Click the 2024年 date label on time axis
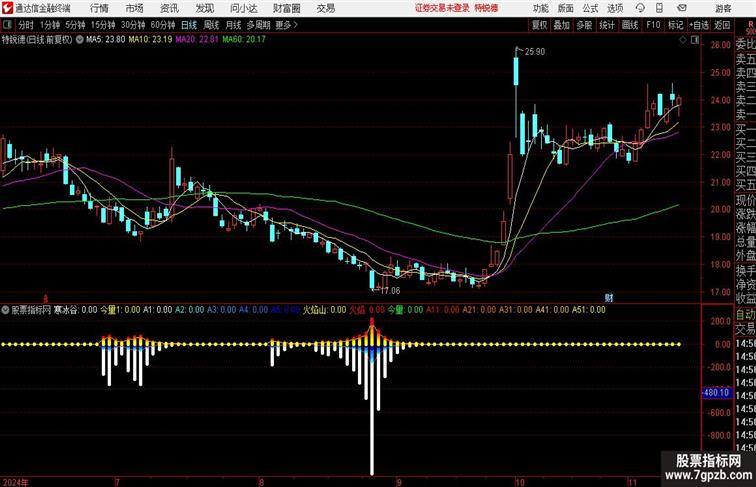The image size is (756, 487). click(x=16, y=482)
